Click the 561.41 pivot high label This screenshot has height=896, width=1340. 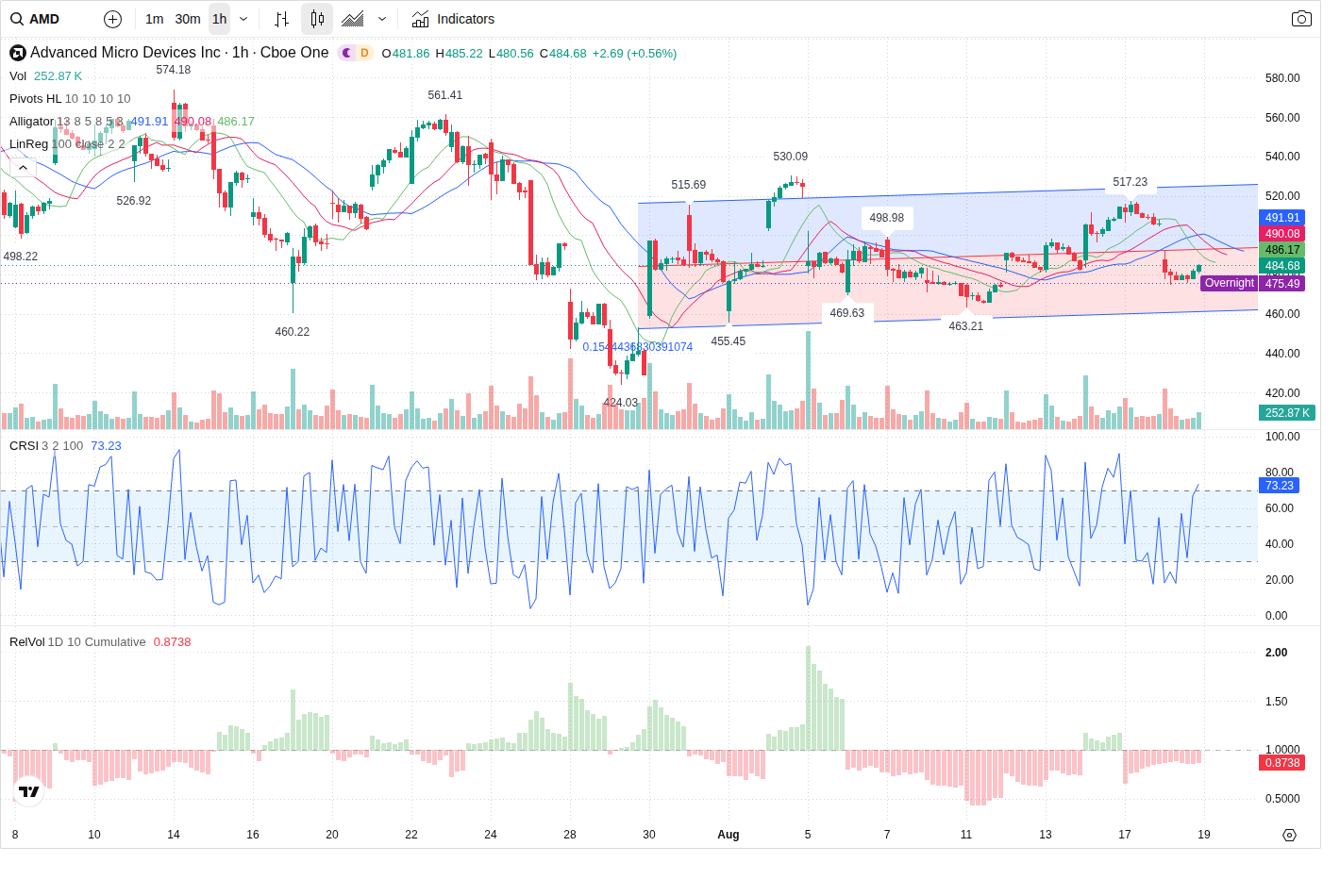click(445, 95)
